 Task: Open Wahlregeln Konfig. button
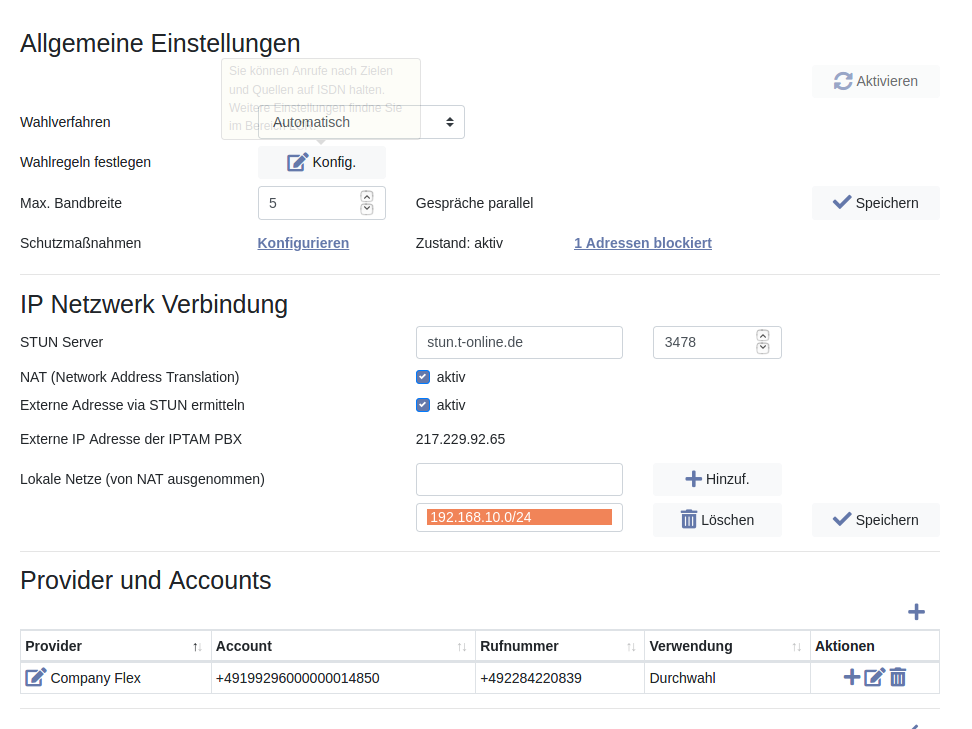tap(321, 162)
